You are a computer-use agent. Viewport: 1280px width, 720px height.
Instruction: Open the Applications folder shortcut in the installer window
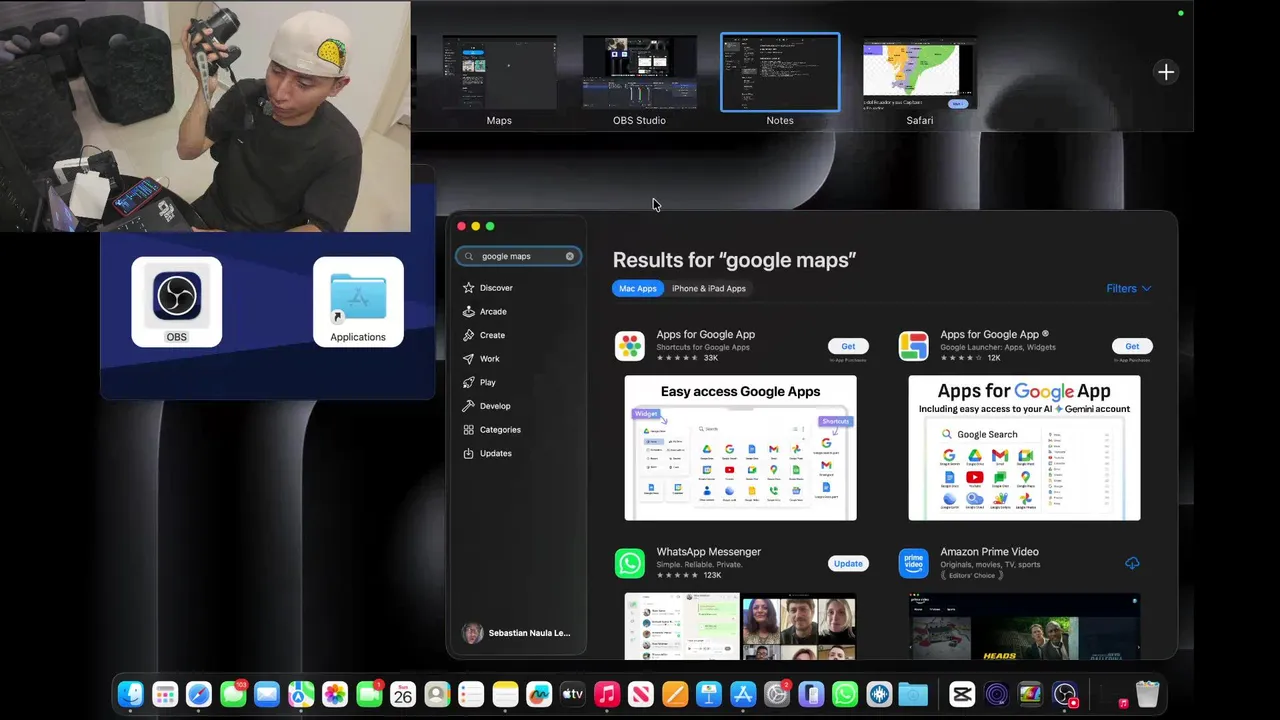[358, 302]
